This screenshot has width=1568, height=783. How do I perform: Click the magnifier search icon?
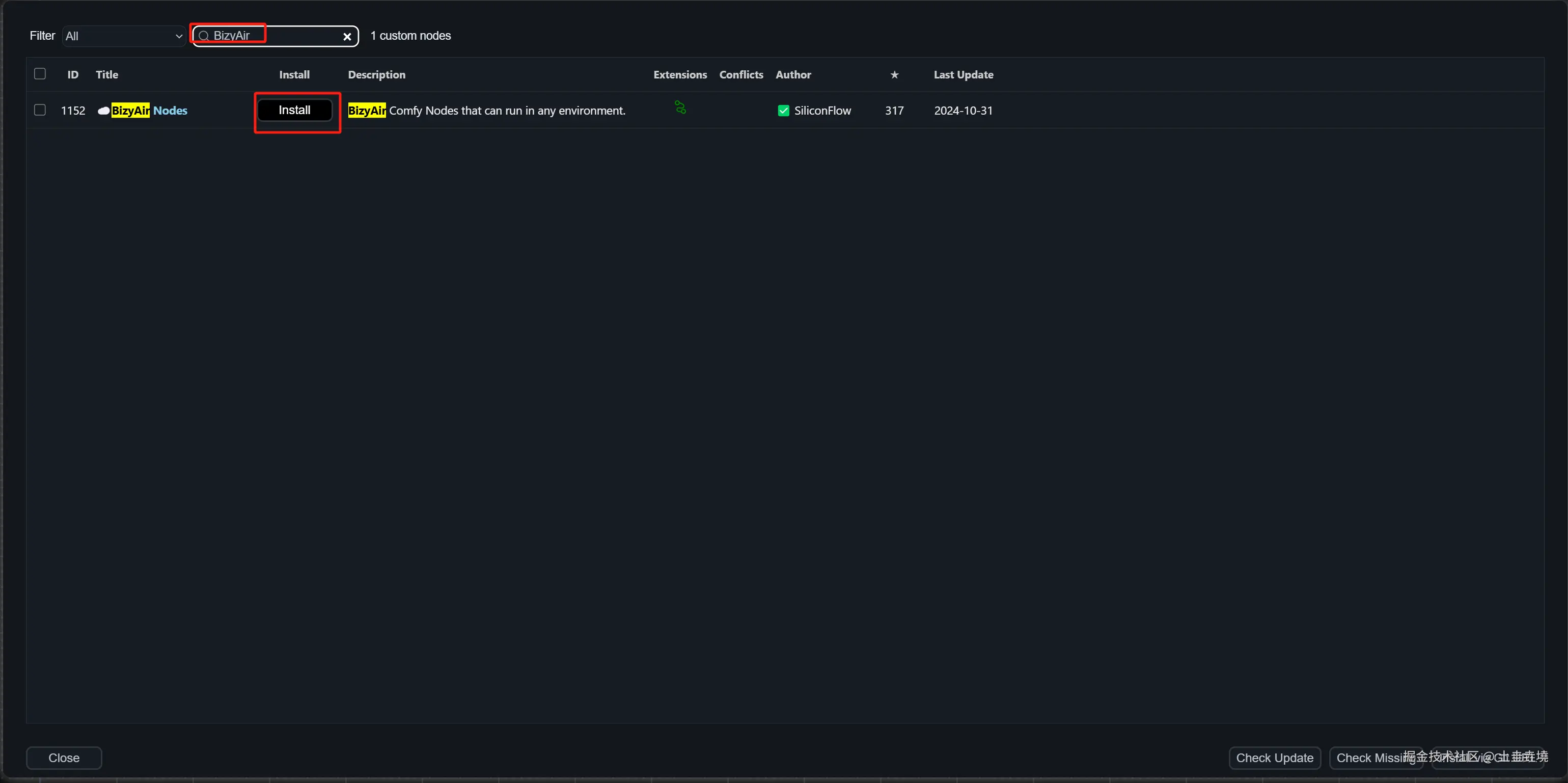[x=204, y=36]
